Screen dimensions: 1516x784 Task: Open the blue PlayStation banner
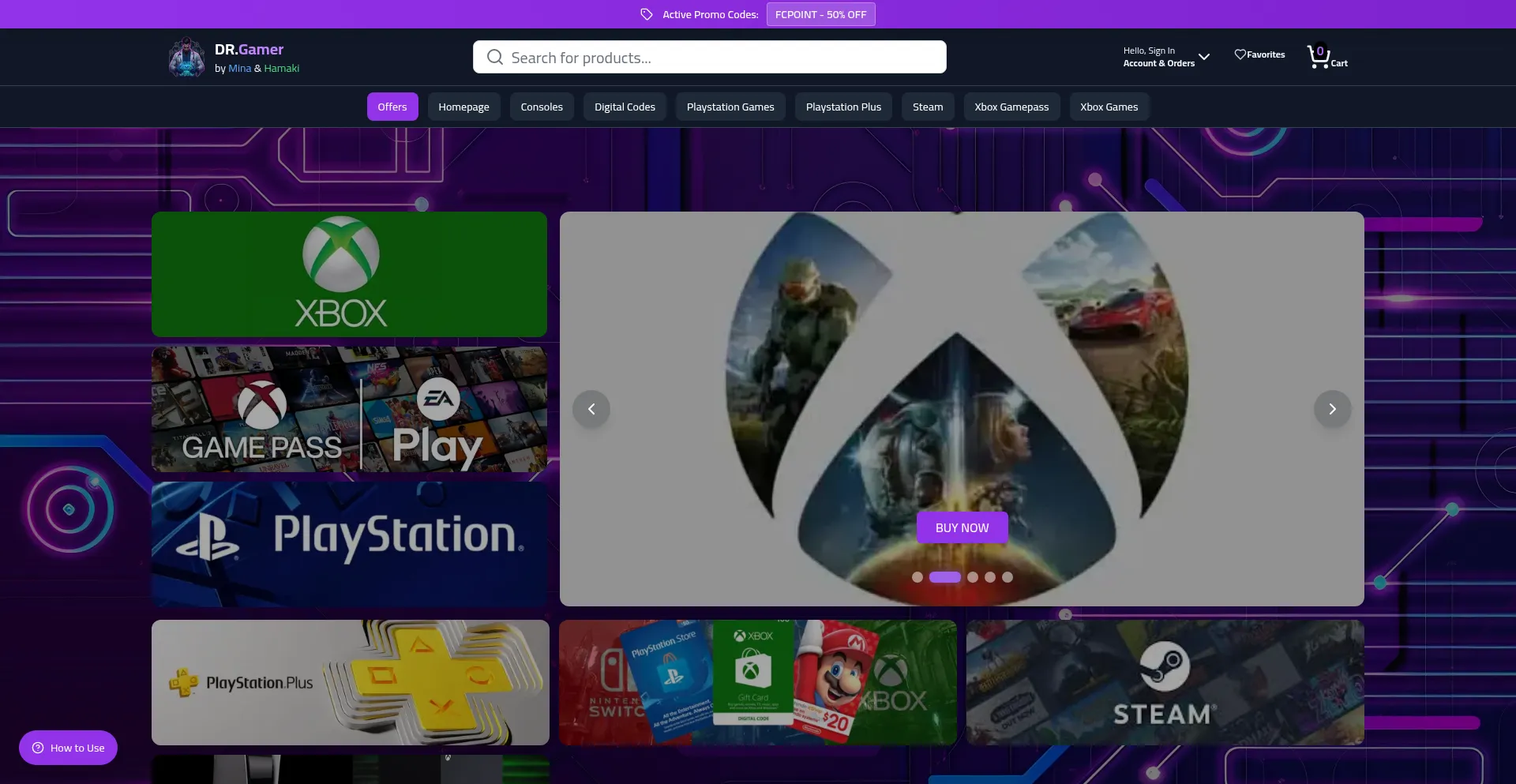point(349,544)
